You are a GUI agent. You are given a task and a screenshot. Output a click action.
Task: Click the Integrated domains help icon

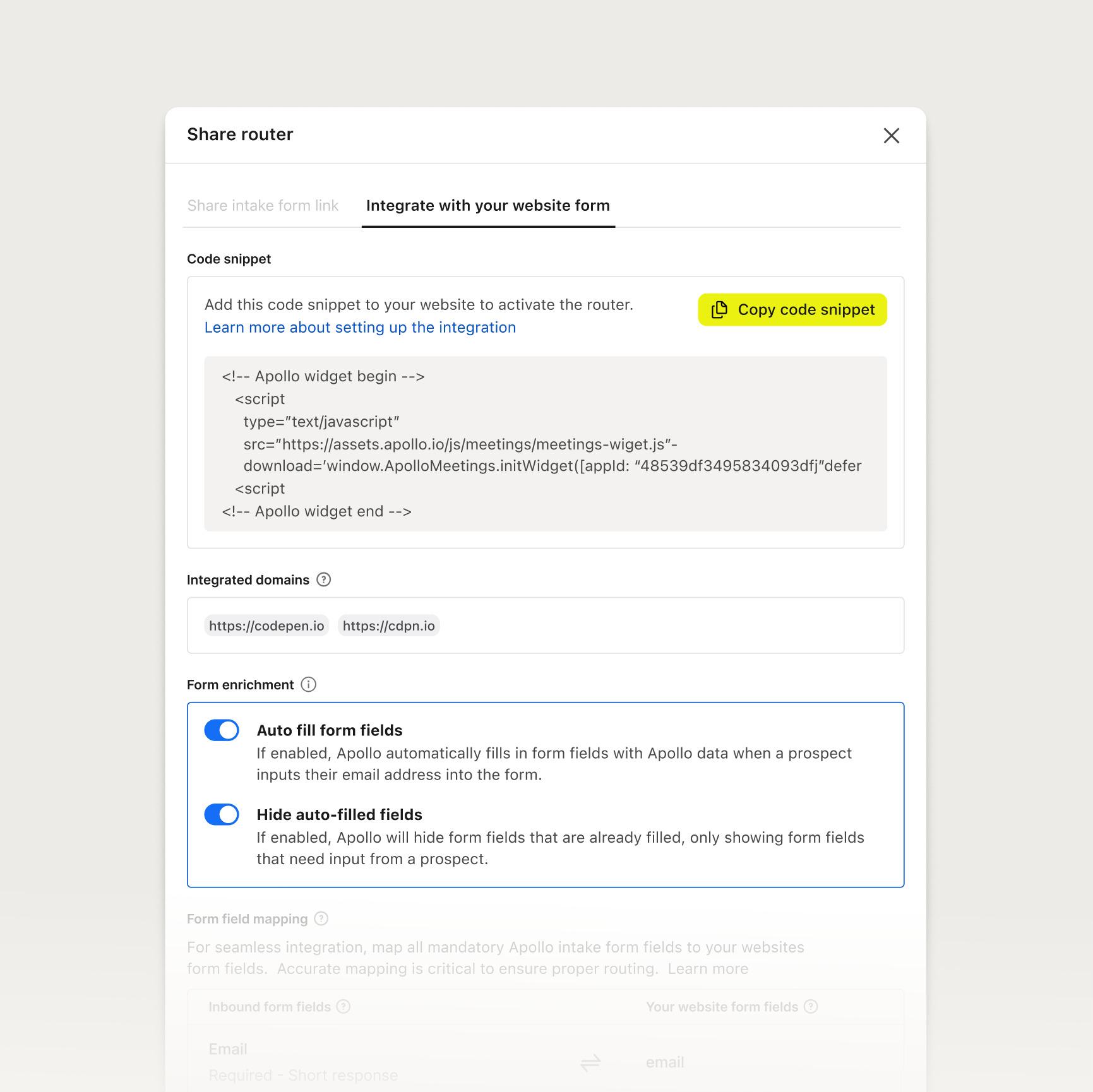pyautogui.click(x=323, y=579)
